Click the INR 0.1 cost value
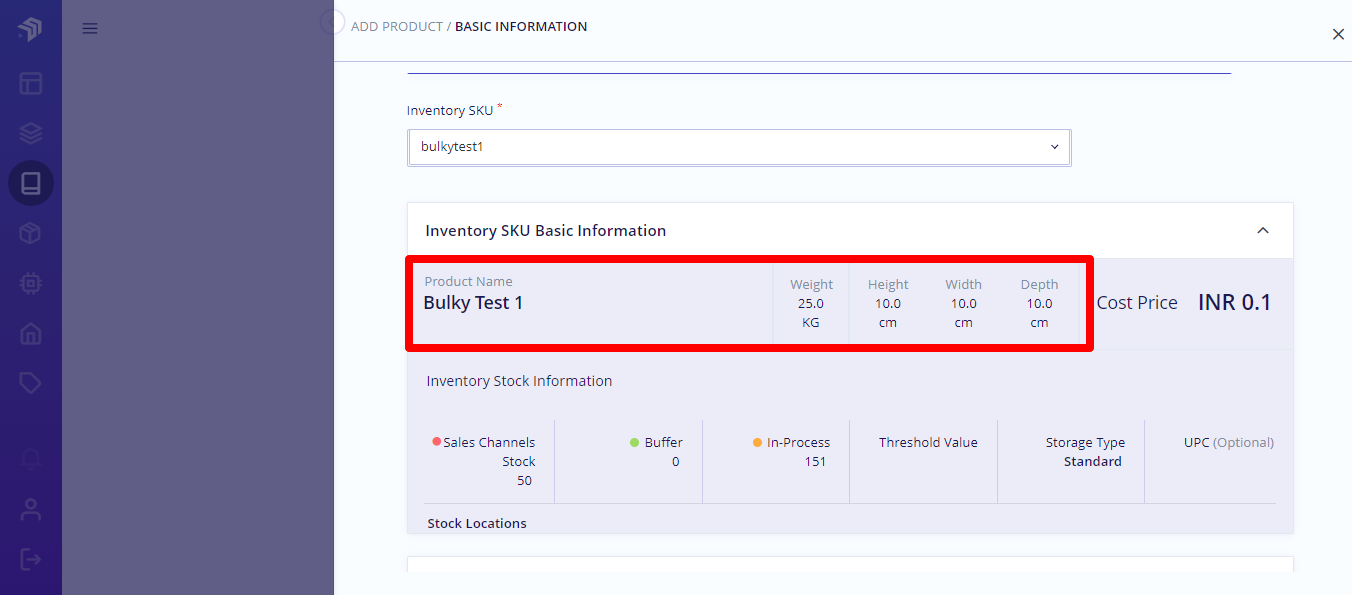The height and width of the screenshot is (595, 1352). [x=1234, y=302]
